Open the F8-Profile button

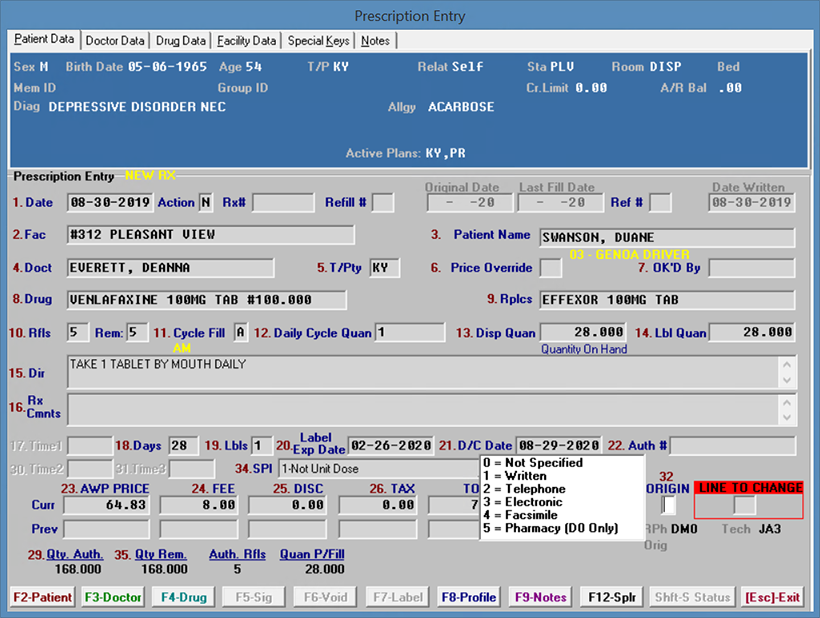pos(470,597)
